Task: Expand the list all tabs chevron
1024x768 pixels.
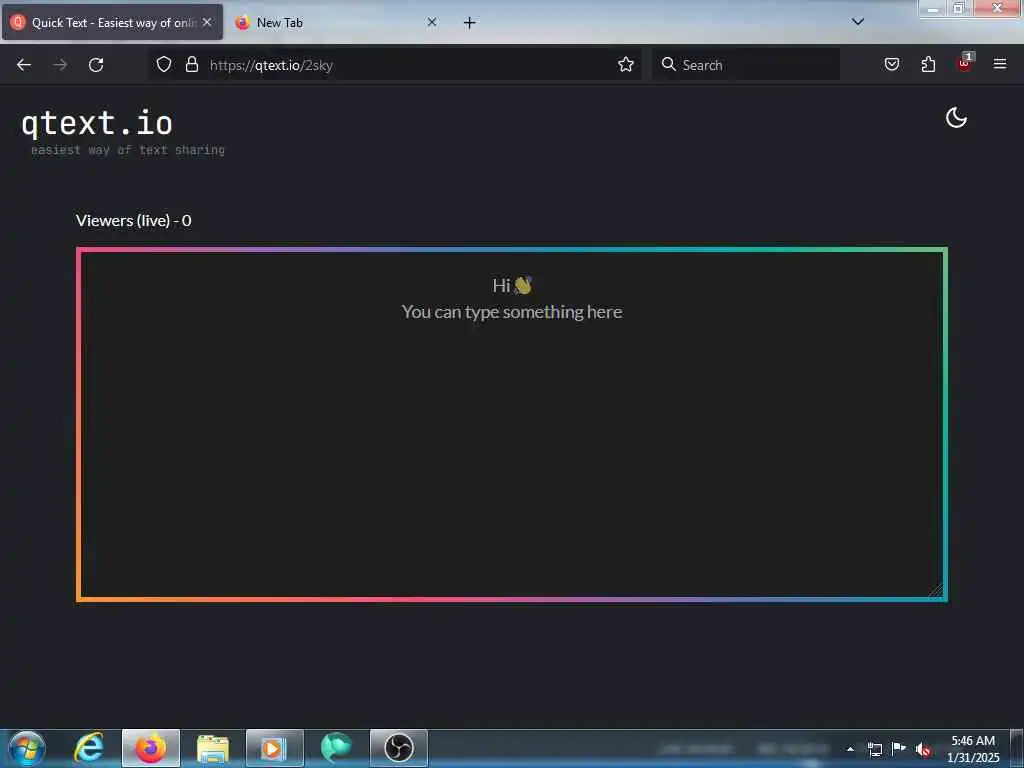Action: (x=858, y=22)
